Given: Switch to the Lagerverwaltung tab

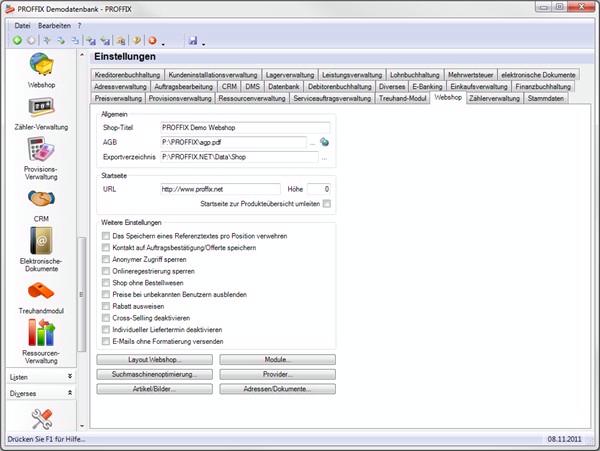Looking at the screenshot, I should coord(290,75).
